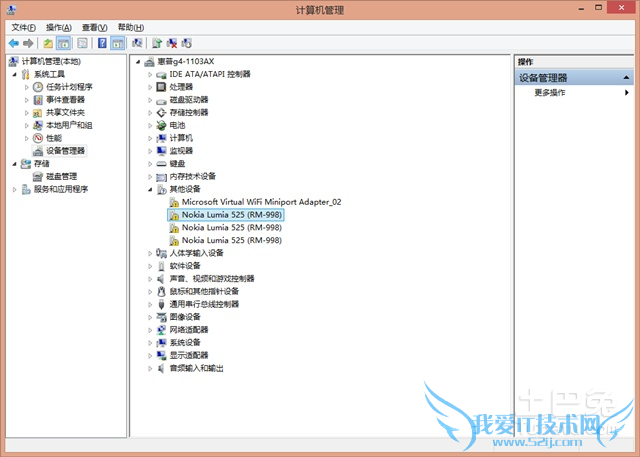Viewport: 640px width, 457px height.
Task: Click the Task Scheduler clock icon
Action: [38, 87]
